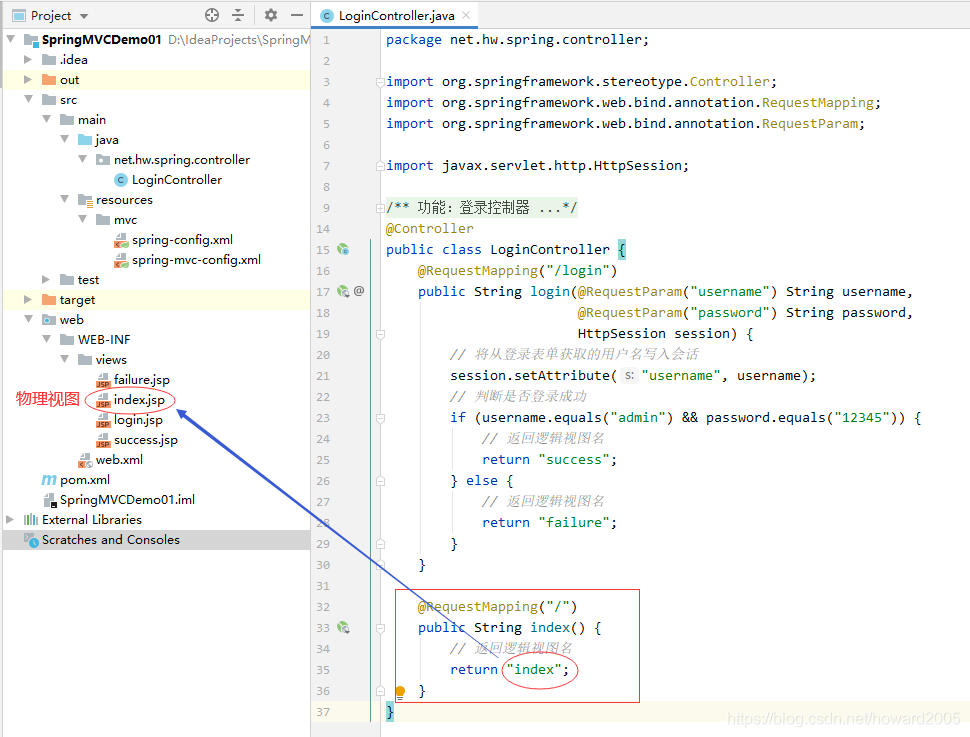The width and height of the screenshot is (970, 737).
Task: Click Spring gutter icon on line 33
Action: click(343, 627)
